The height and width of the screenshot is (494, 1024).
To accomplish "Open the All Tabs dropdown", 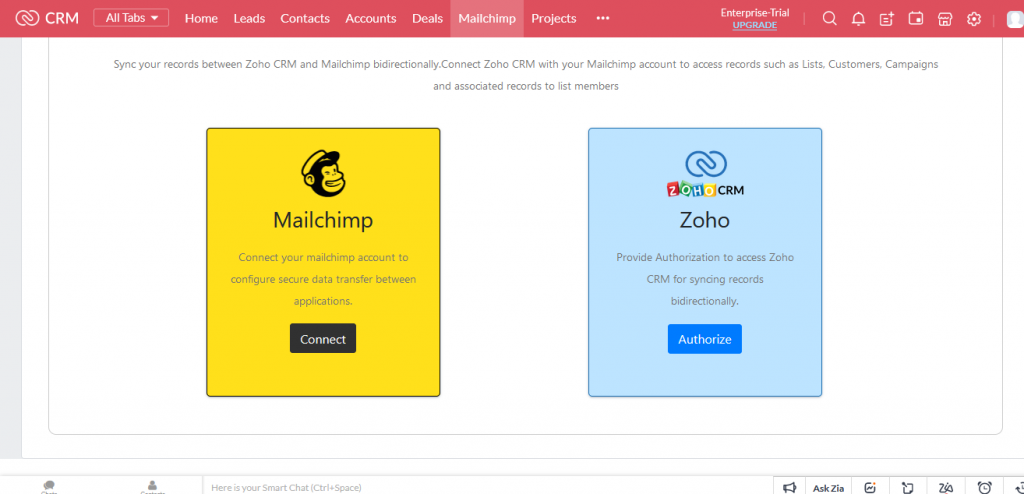I will (x=131, y=18).
